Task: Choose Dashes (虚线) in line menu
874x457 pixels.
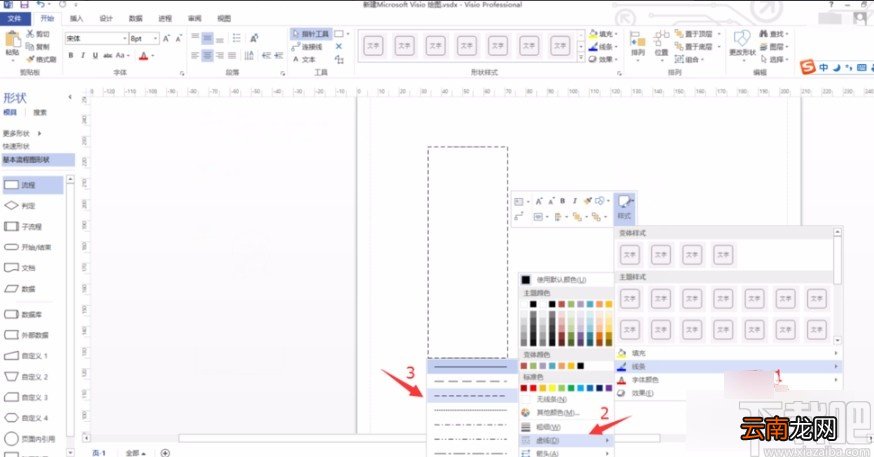Action: [566, 440]
